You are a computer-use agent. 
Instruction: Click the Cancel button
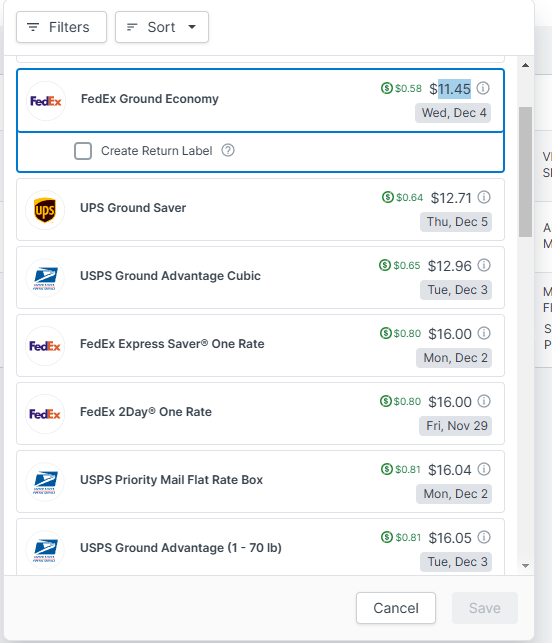pos(396,608)
